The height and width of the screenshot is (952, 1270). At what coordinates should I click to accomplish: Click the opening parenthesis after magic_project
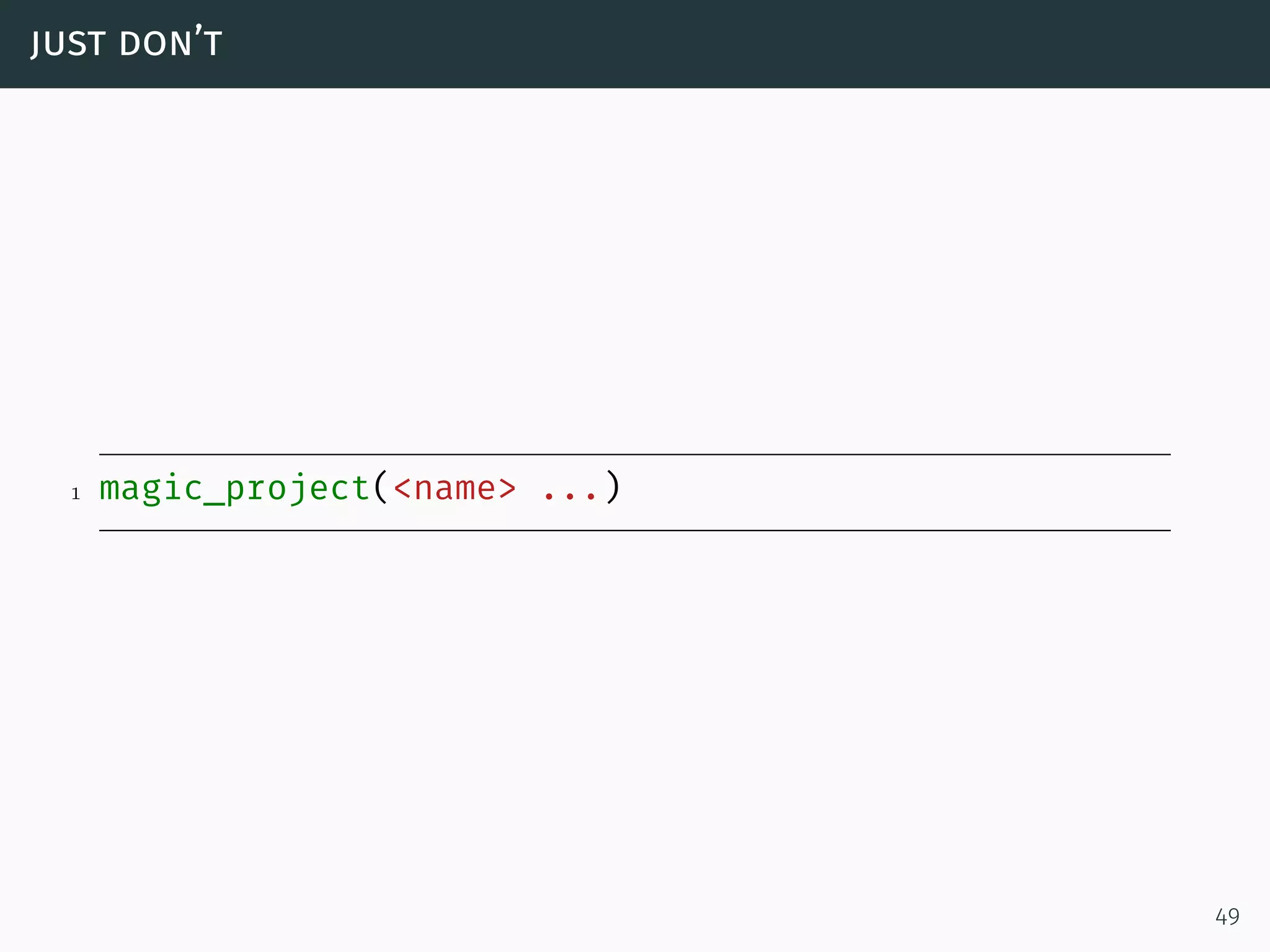(381, 488)
